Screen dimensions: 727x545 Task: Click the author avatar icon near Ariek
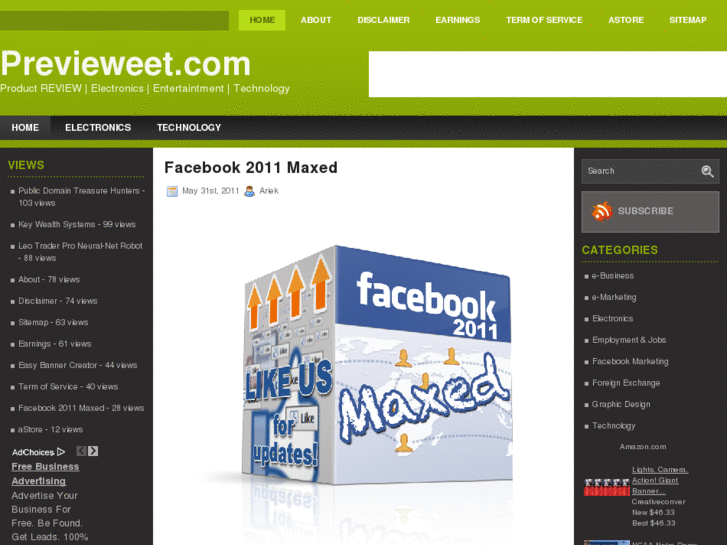point(249,191)
